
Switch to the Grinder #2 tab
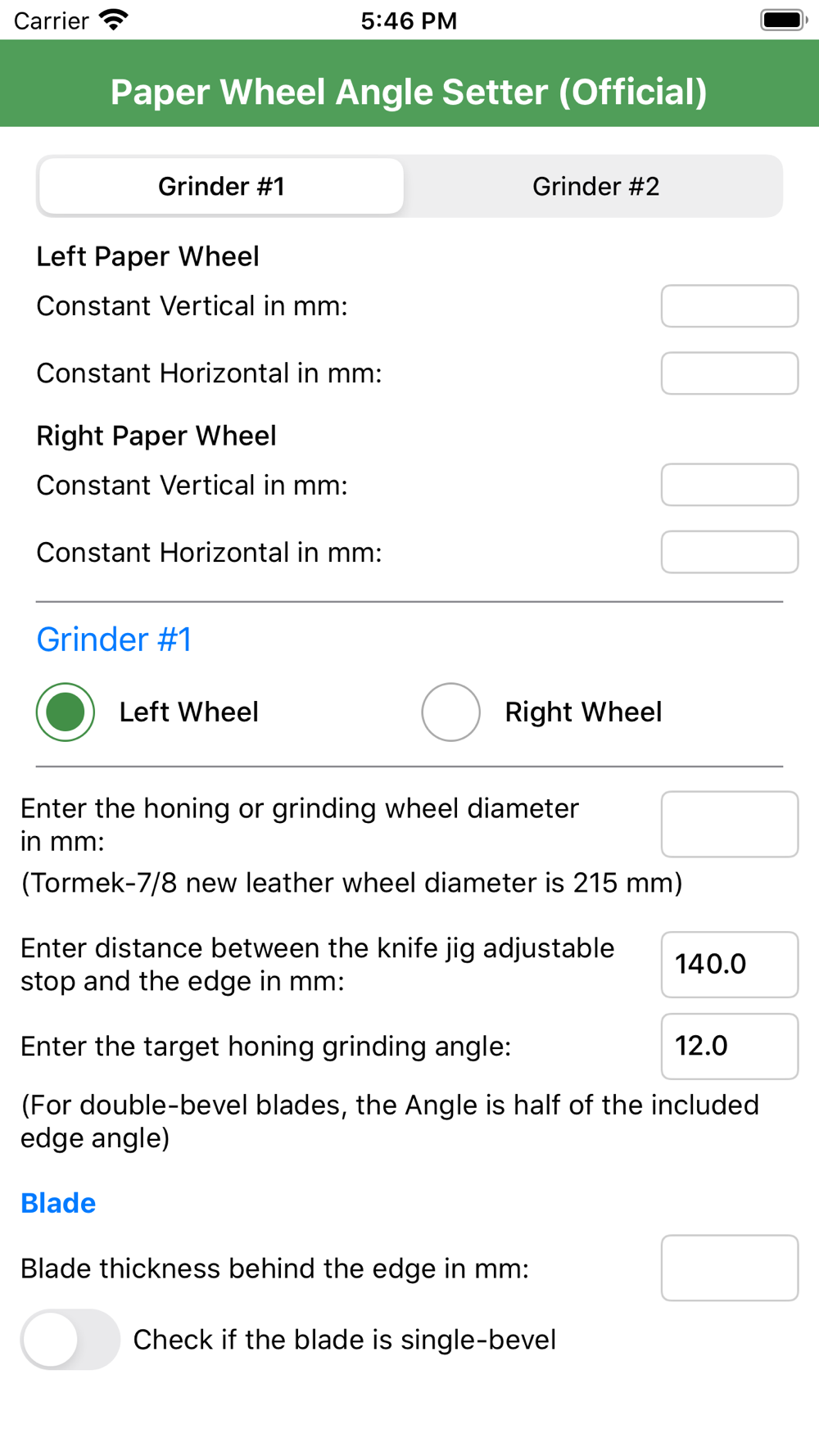pyautogui.click(x=595, y=187)
